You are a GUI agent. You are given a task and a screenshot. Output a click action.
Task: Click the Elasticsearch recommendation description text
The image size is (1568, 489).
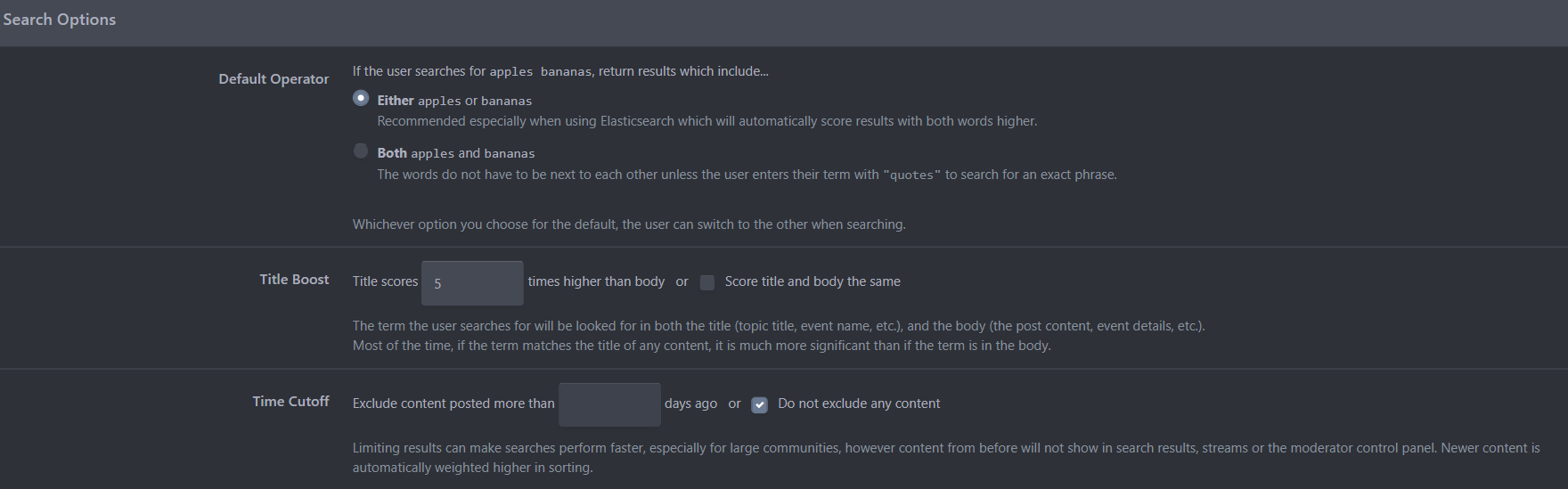point(707,121)
